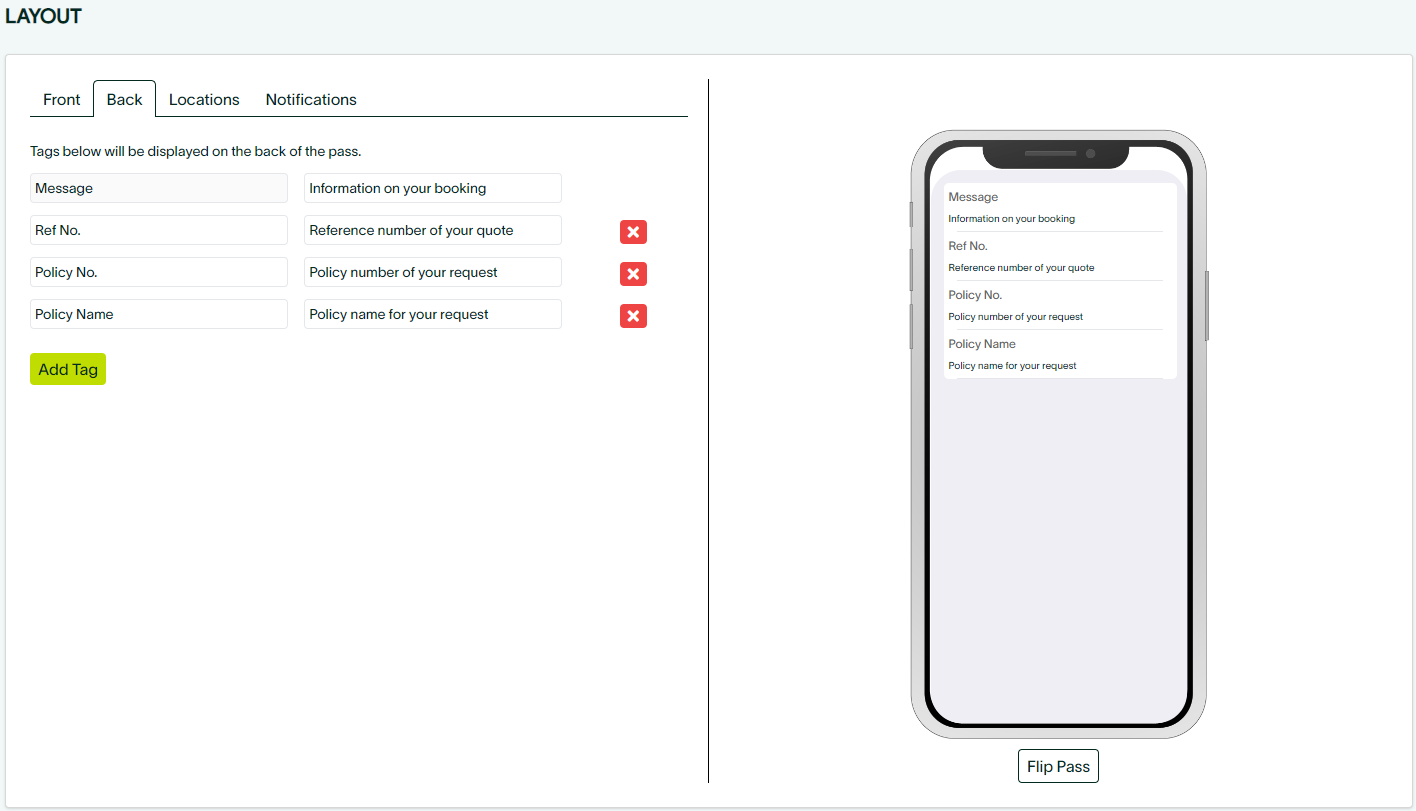Viewport: 1416px width, 811px height.
Task: Delete the Policy Name tag row
Action: click(x=633, y=316)
